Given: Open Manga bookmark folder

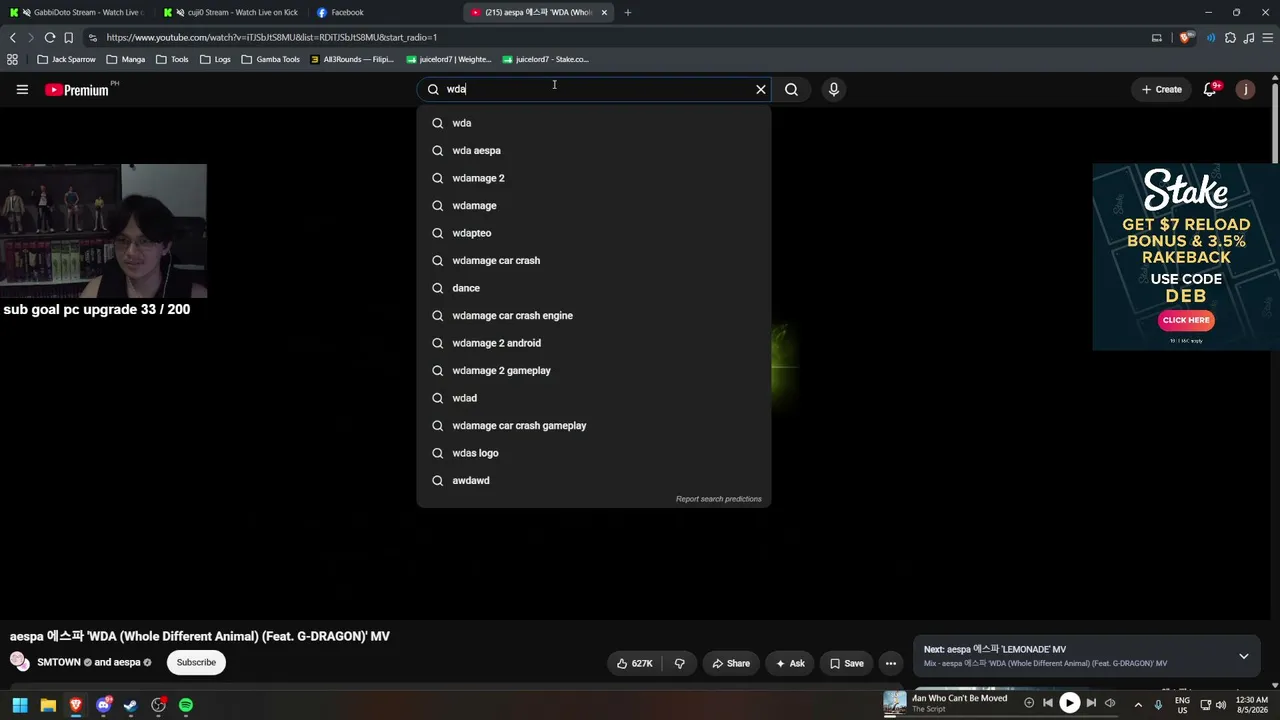Looking at the screenshot, I should point(125,59).
